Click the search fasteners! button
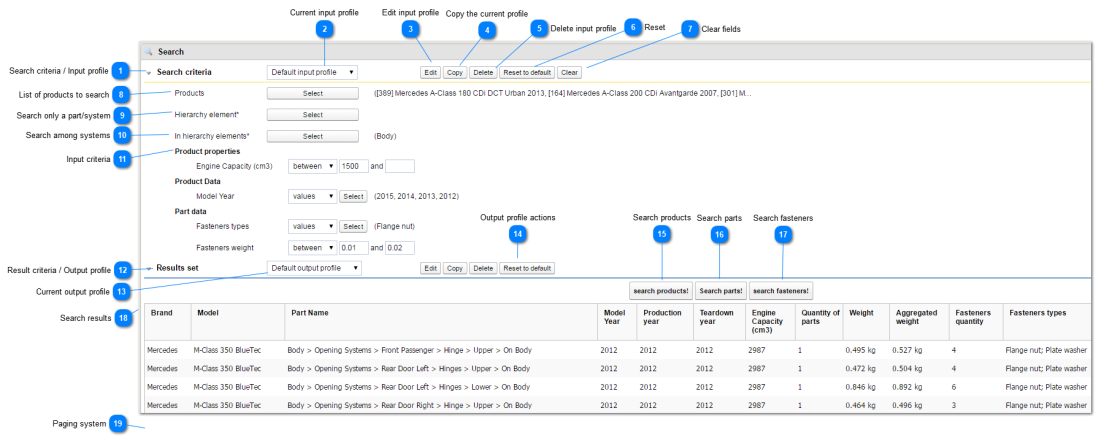 [x=781, y=291]
